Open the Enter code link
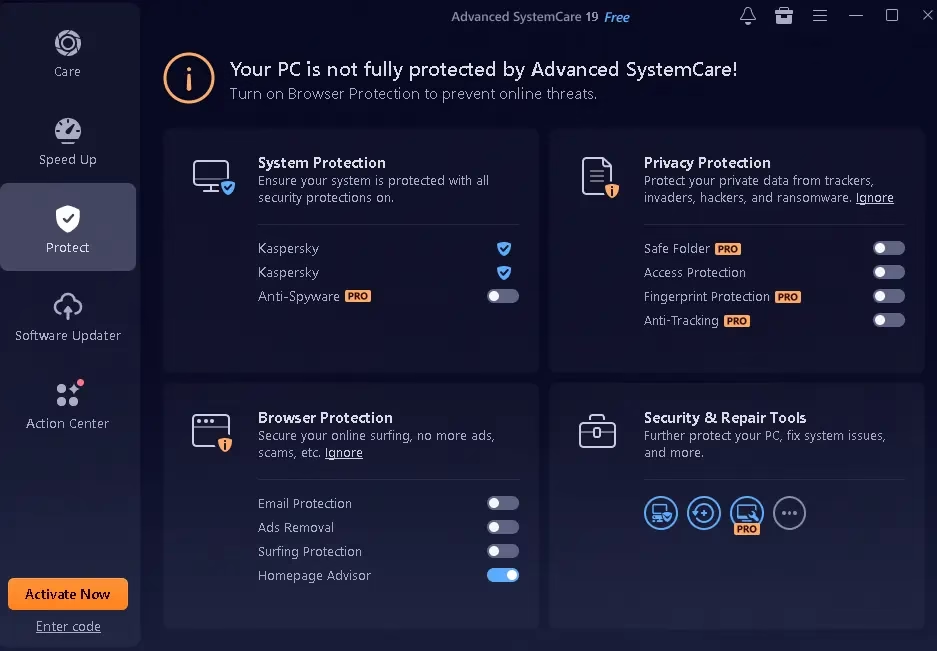 [68, 626]
